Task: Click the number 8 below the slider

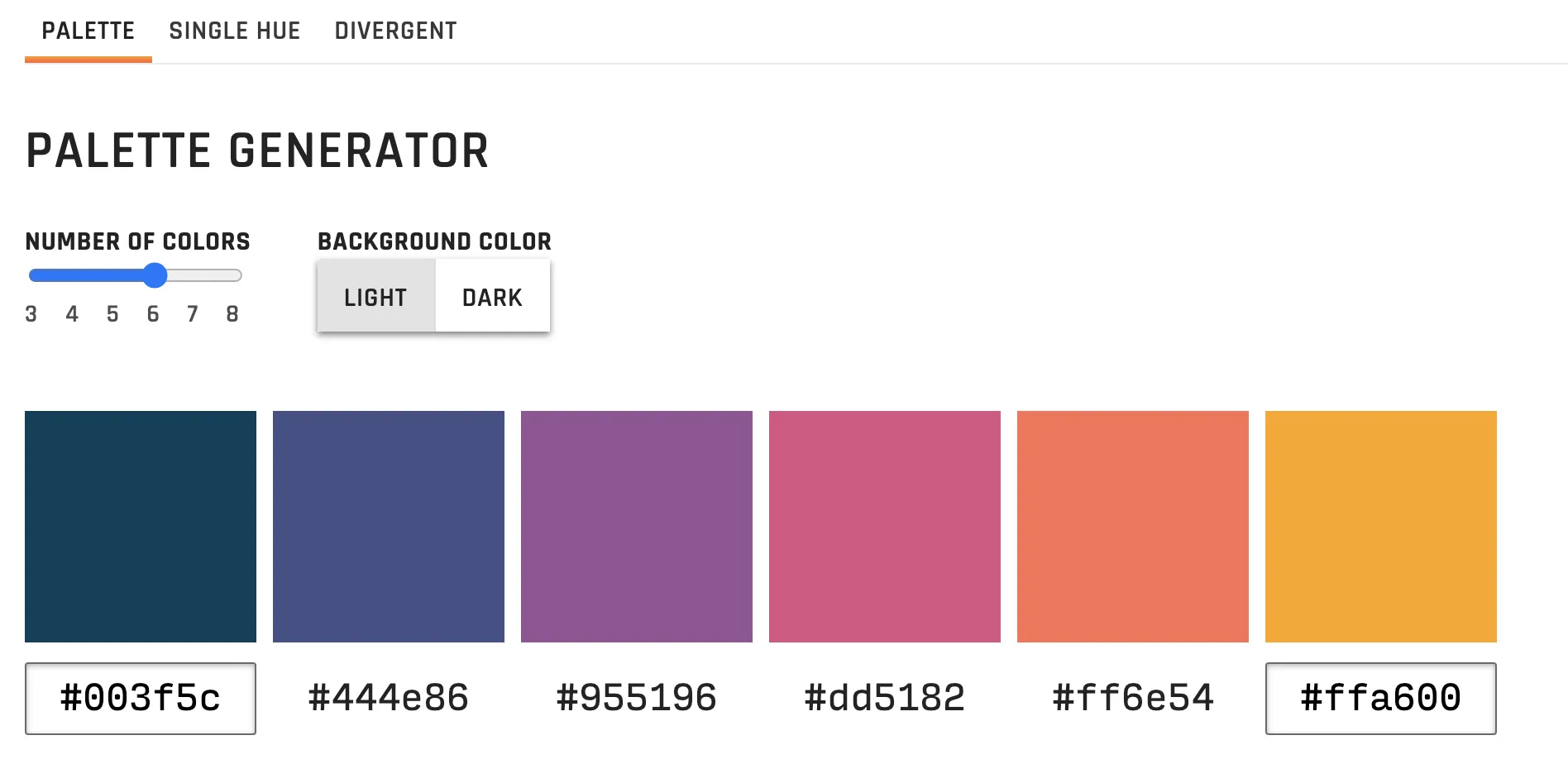Action: [x=232, y=314]
